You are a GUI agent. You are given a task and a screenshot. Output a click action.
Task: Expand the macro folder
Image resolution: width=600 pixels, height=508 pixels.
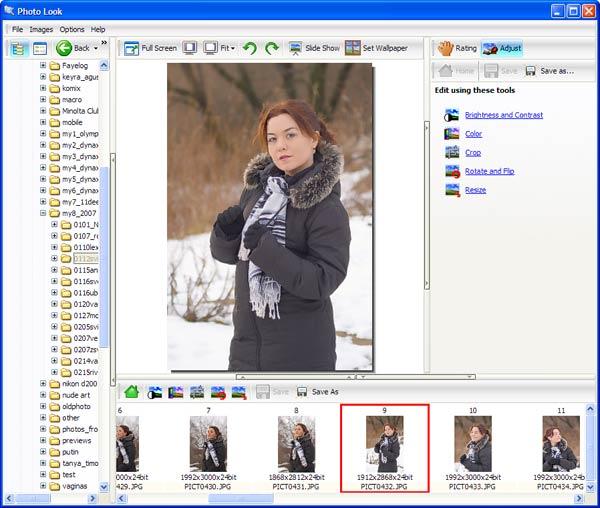43,99
